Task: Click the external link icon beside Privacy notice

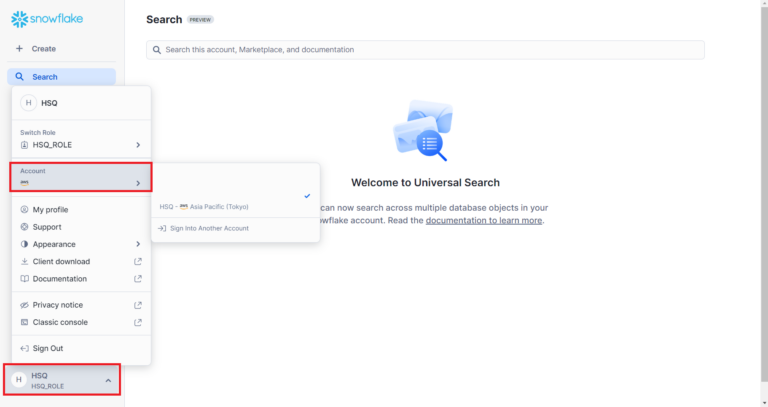Action: (x=138, y=305)
